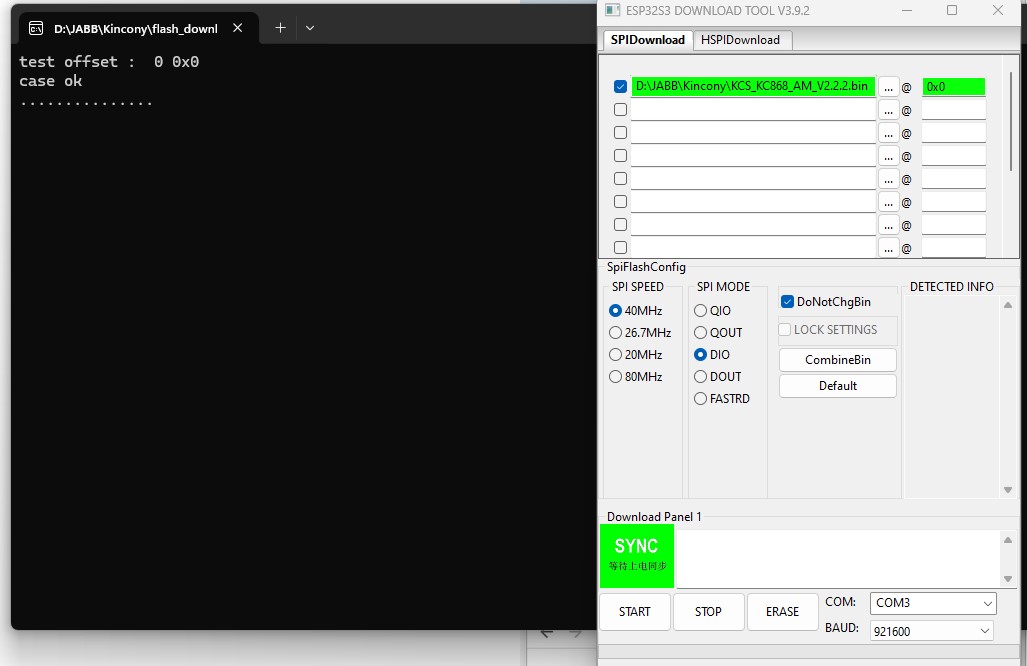Click DETECTED INFO scroll up arrow
The width and height of the screenshot is (1027, 666).
[1008, 305]
